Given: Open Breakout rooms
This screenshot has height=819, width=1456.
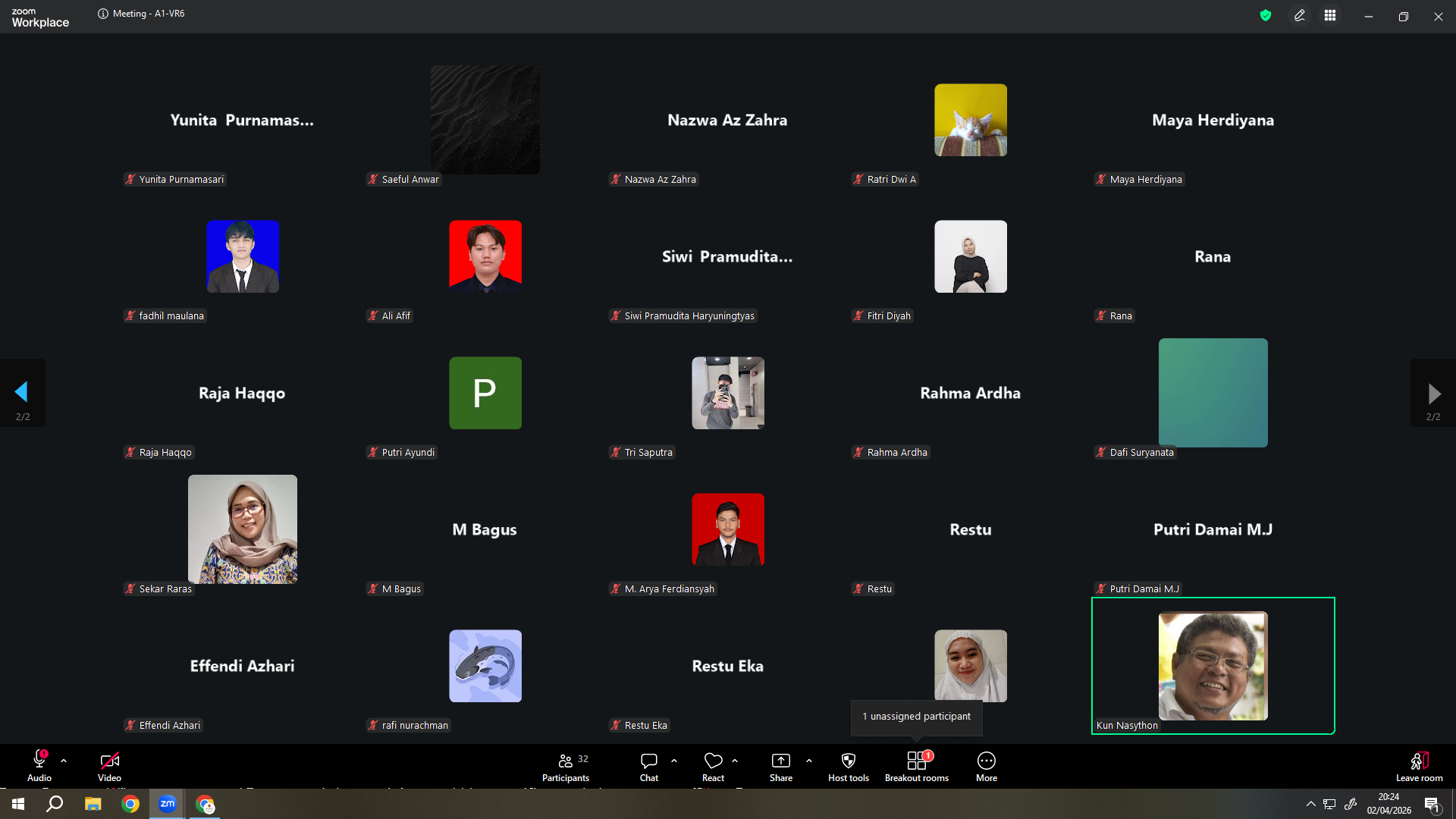Looking at the screenshot, I should 917,767.
